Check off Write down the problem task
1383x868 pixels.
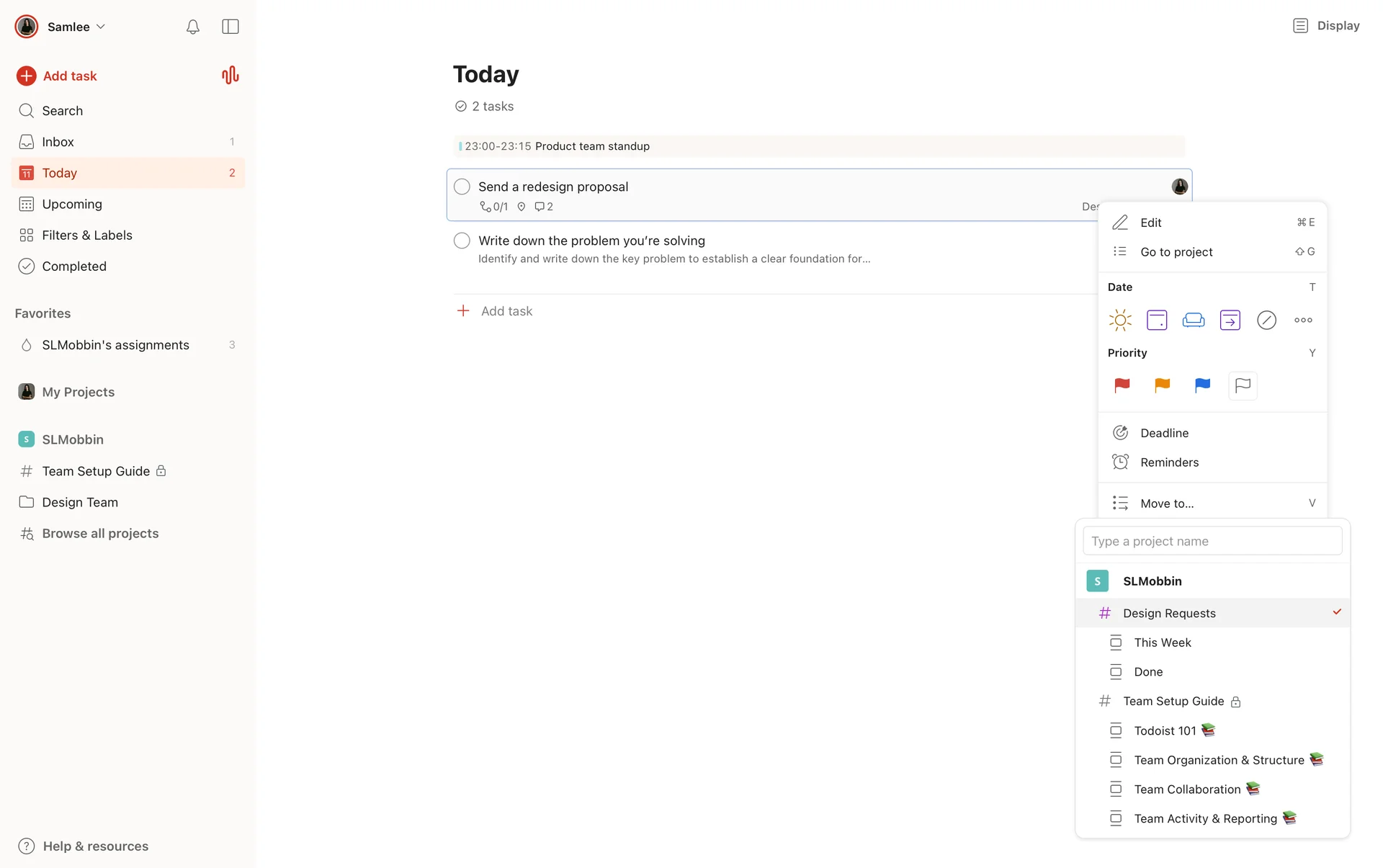tap(462, 241)
